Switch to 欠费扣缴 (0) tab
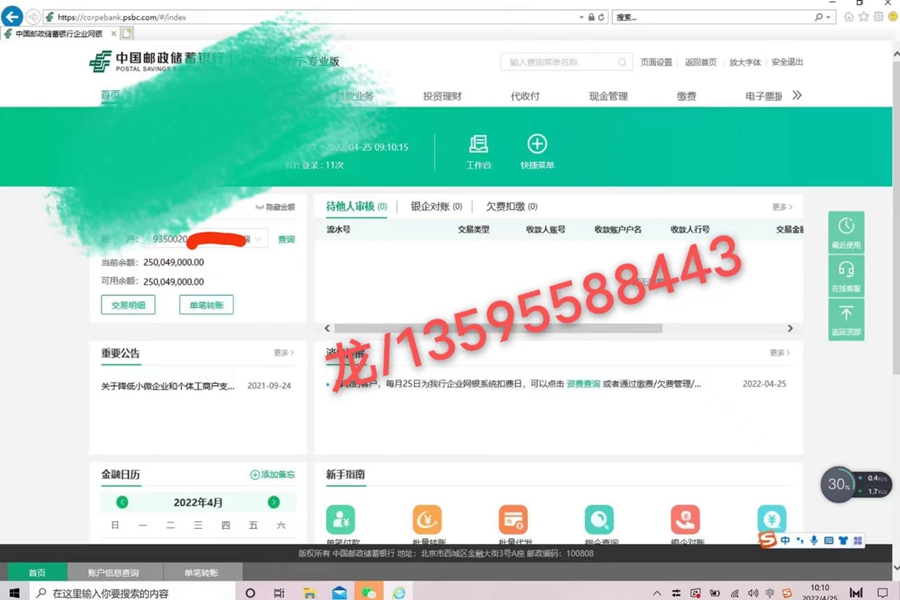Image resolution: width=900 pixels, height=600 pixels. (512, 206)
